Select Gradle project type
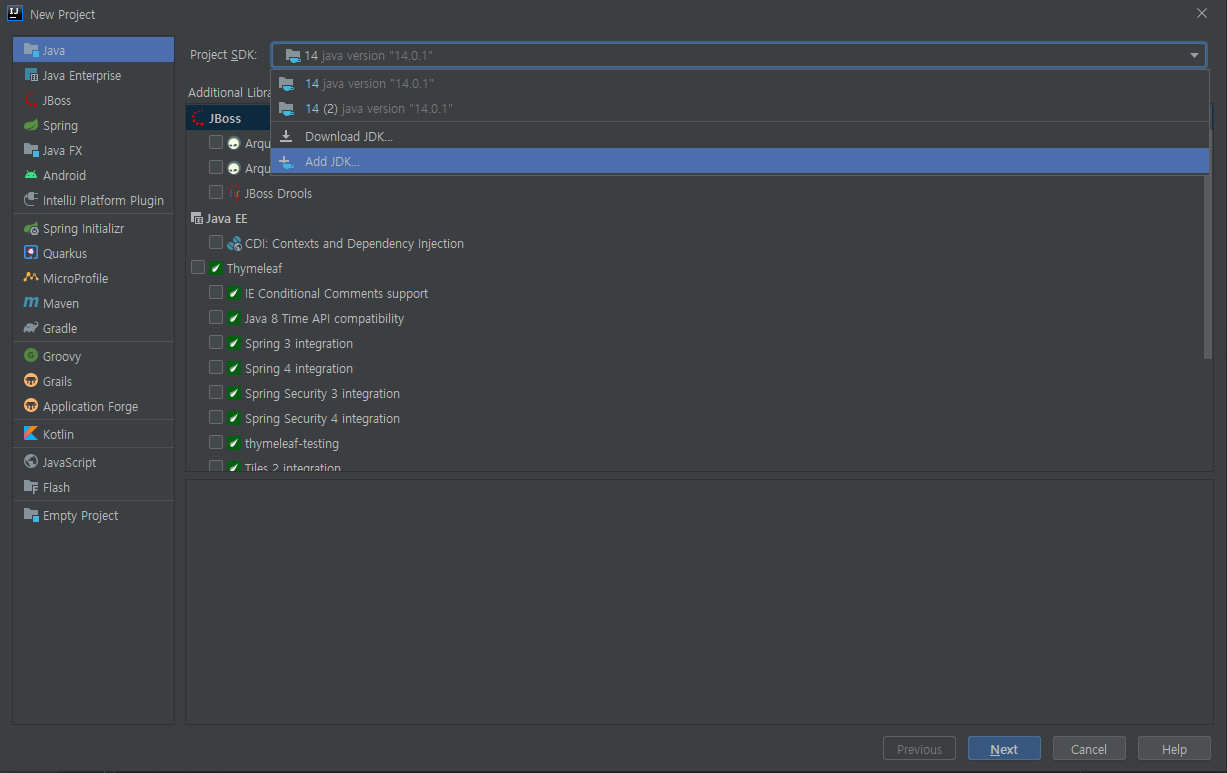Screen dimensions: 1227x773 tap(94, 328)
